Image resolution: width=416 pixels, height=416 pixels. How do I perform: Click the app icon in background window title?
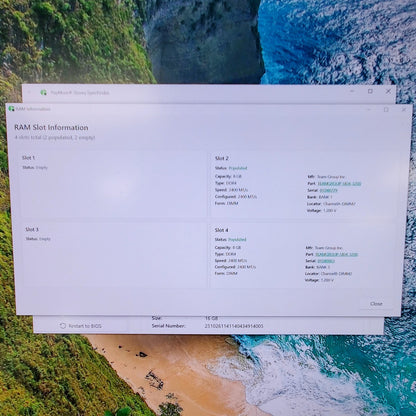click(43, 92)
